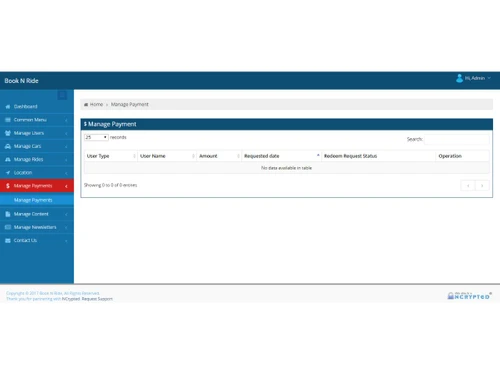Expand the Manage Users chevron
500x375 pixels.
[66, 133]
